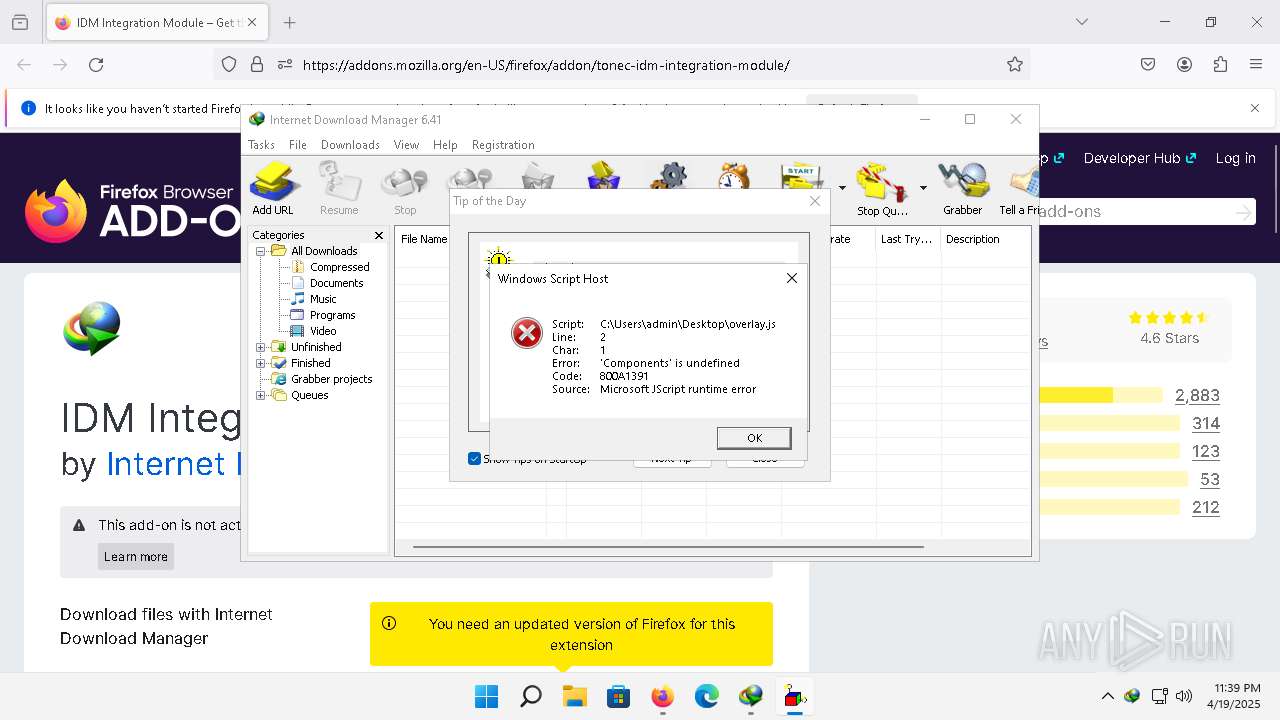The height and width of the screenshot is (720, 1280).
Task: Open a new Firefox tab
Action: (290, 22)
